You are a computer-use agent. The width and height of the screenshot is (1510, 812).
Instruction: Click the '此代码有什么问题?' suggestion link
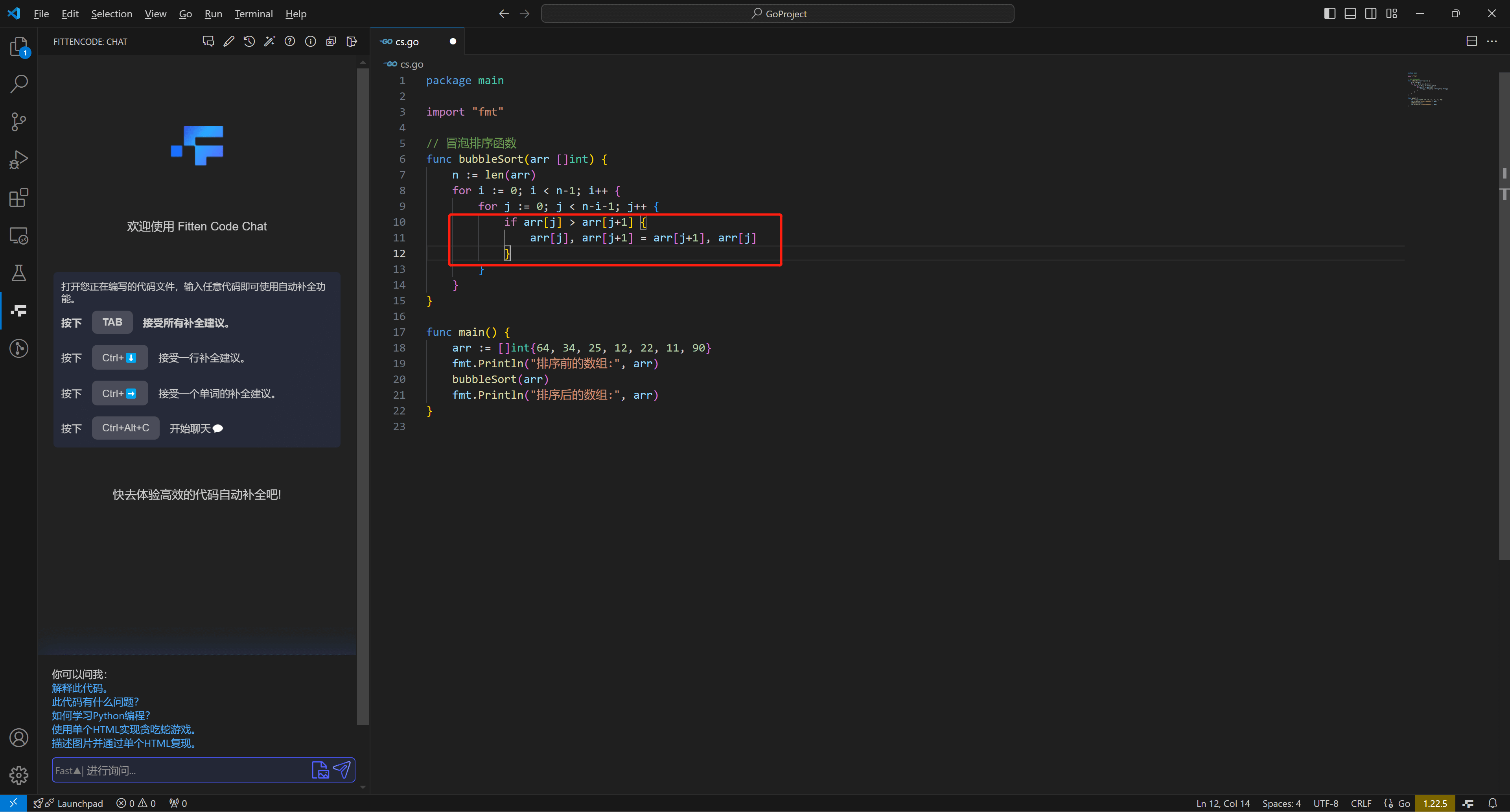pyautogui.click(x=95, y=702)
